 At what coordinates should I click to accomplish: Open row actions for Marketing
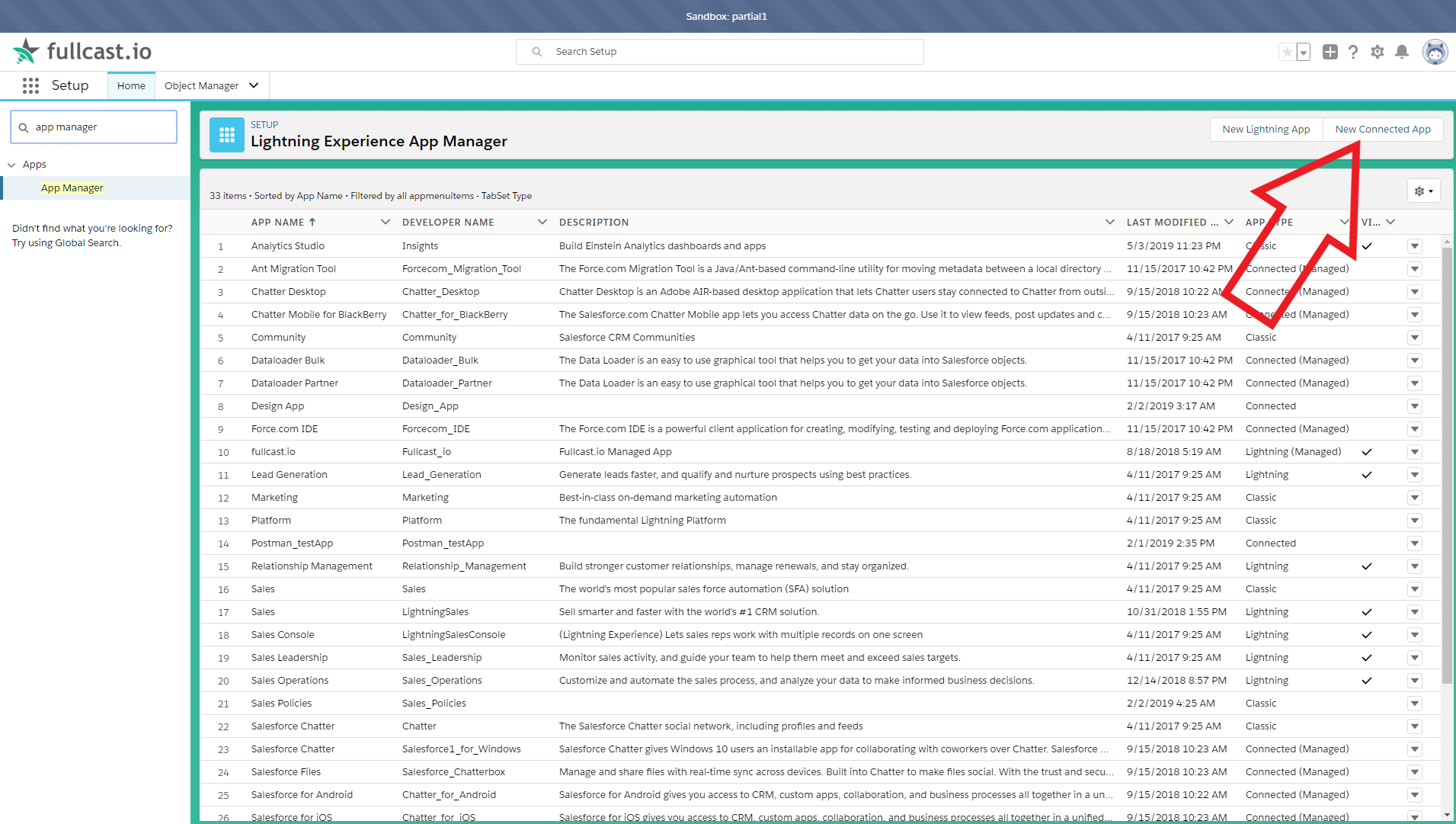point(1415,498)
